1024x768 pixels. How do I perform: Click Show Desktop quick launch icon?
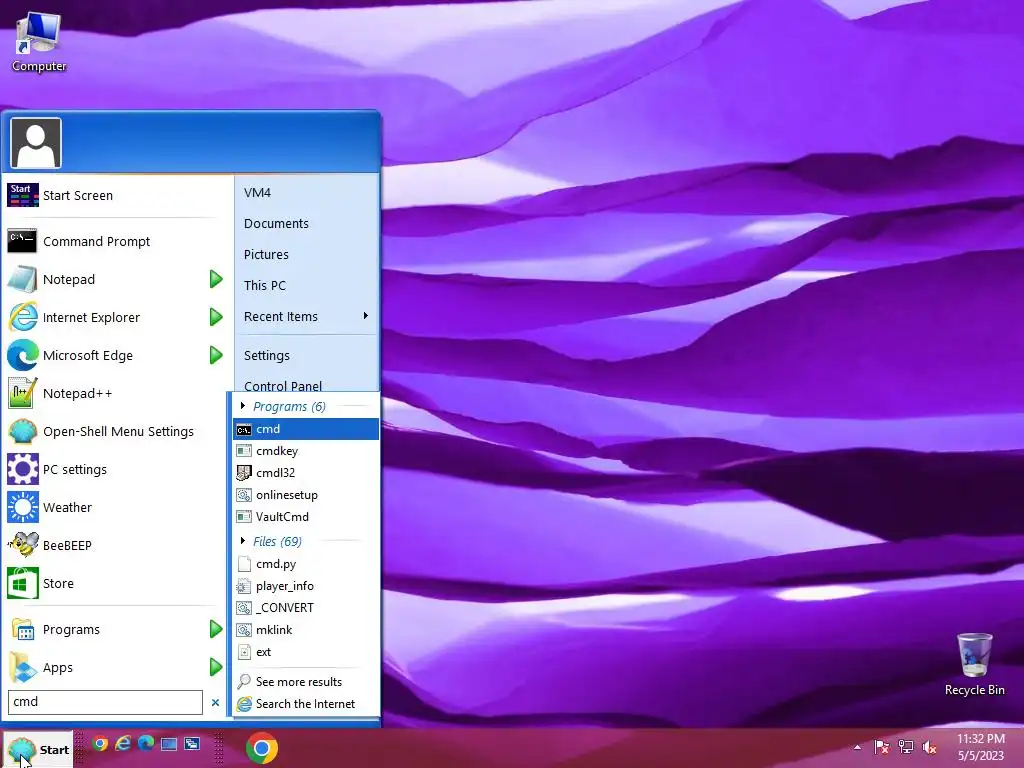pos(169,744)
